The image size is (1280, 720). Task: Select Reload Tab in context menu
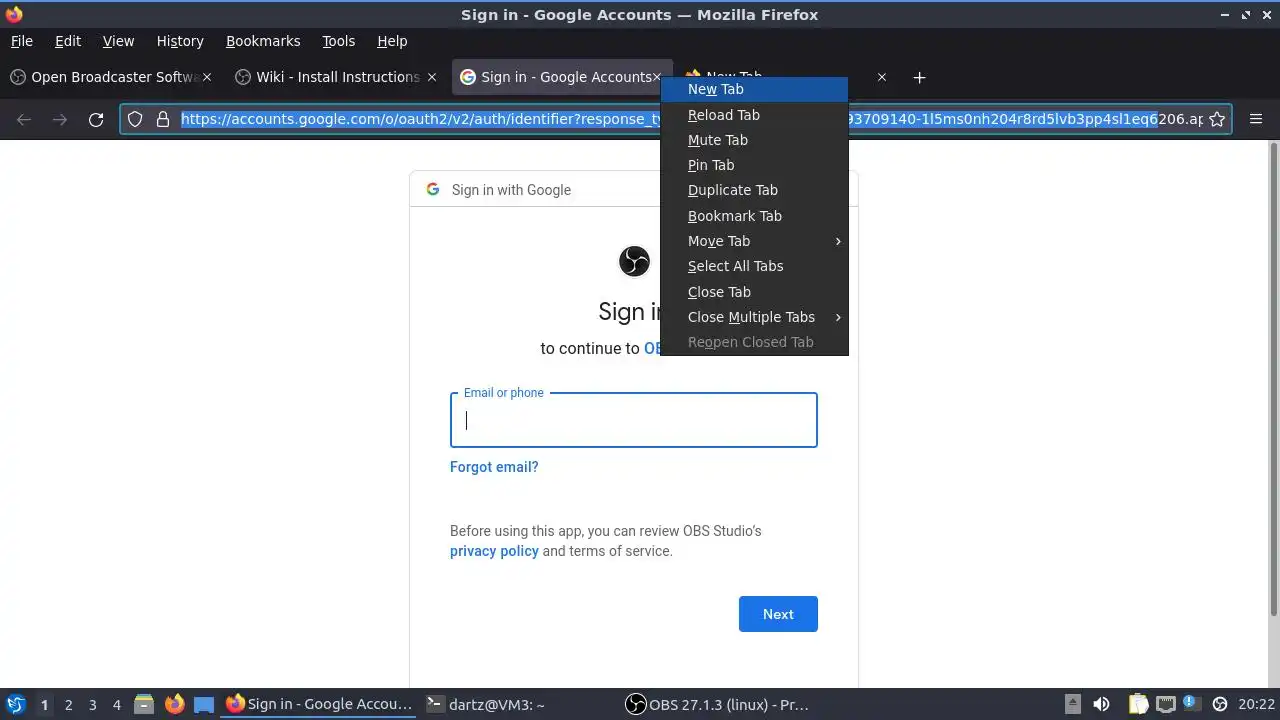(754, 115)
